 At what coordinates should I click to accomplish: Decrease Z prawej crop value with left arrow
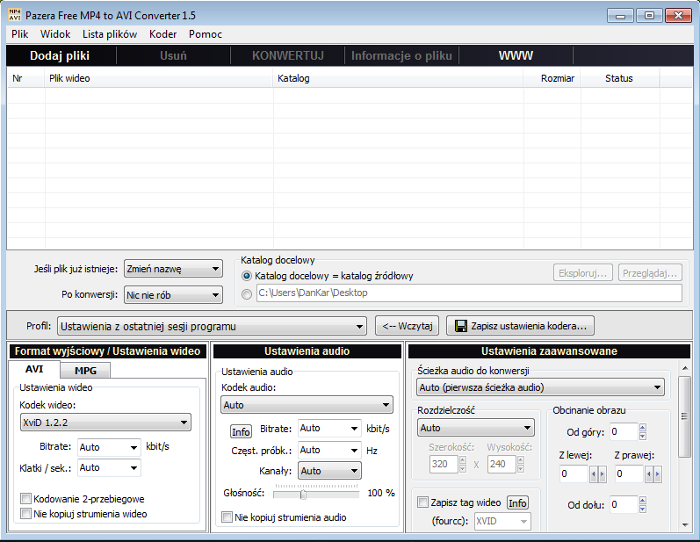click(649, 474)
